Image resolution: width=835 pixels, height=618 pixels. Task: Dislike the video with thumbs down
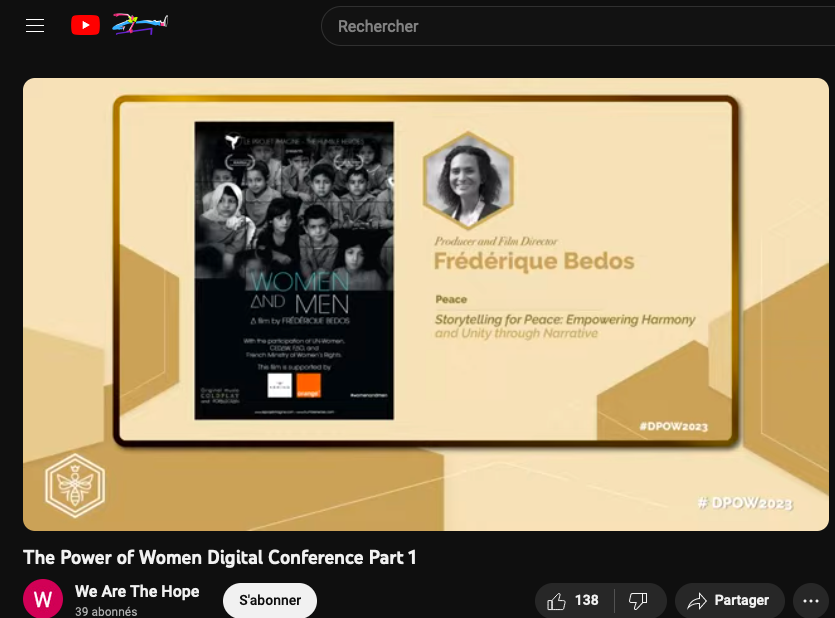(638, 601)
